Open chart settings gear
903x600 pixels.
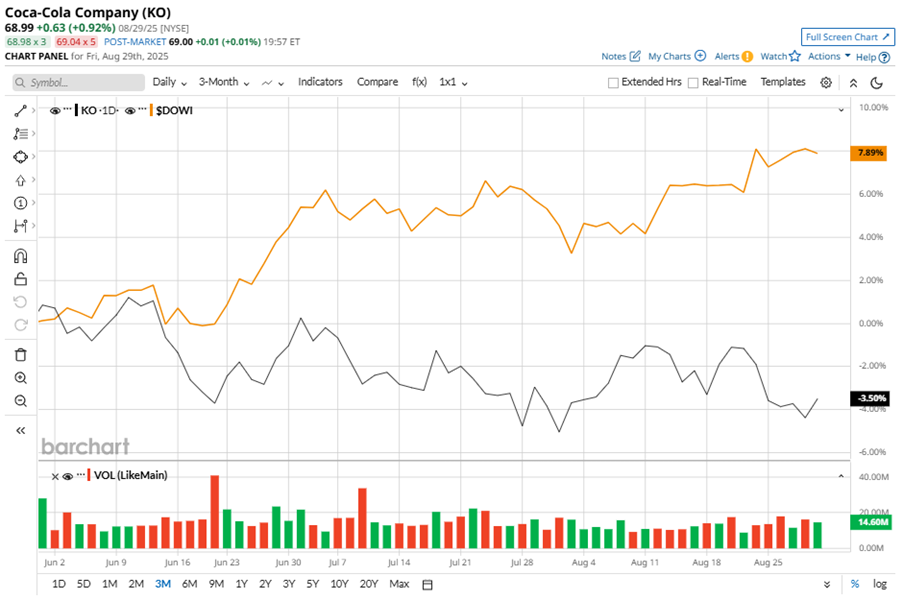[x=826, y=83]
